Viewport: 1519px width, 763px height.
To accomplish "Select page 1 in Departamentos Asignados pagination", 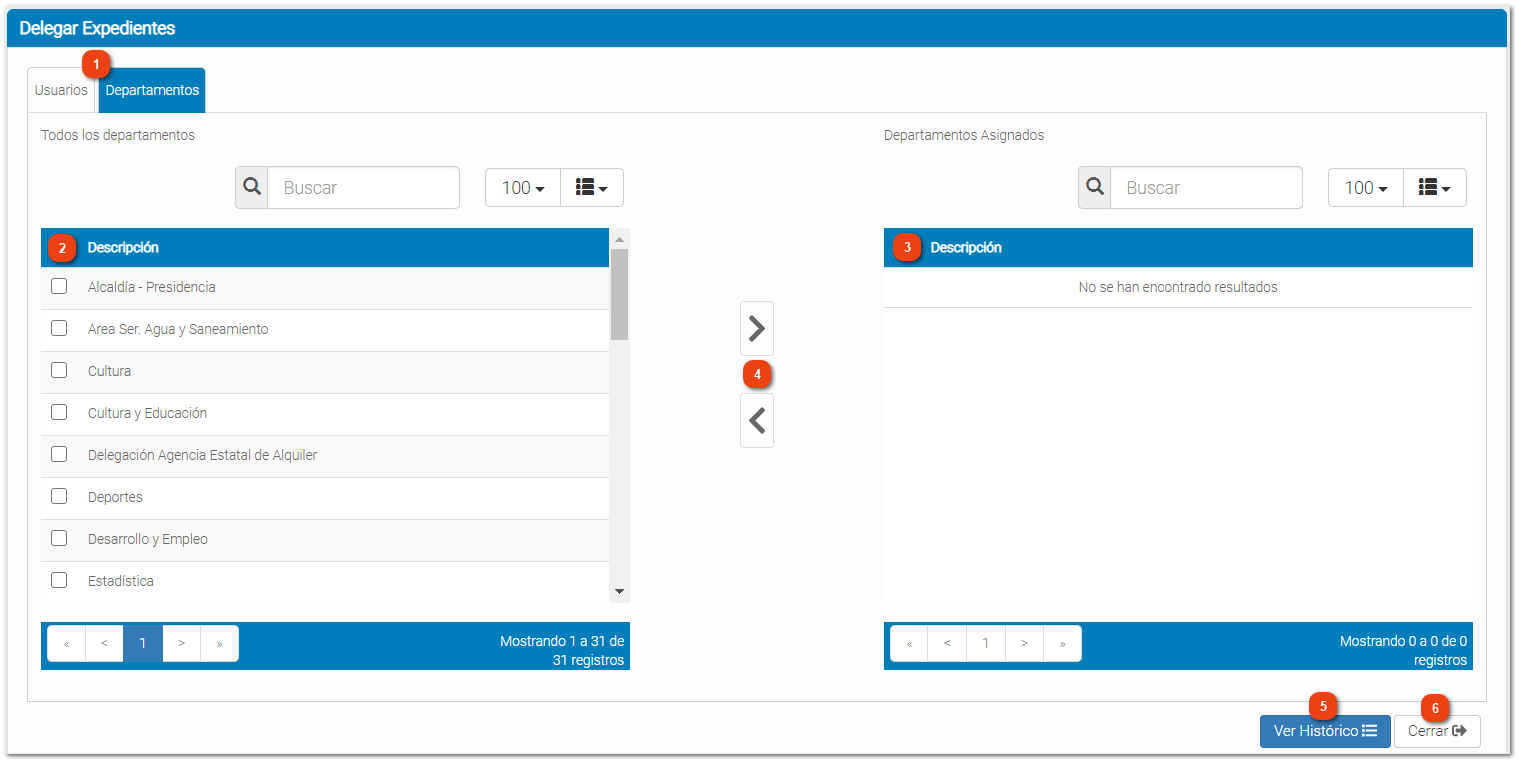I will 986,644.
